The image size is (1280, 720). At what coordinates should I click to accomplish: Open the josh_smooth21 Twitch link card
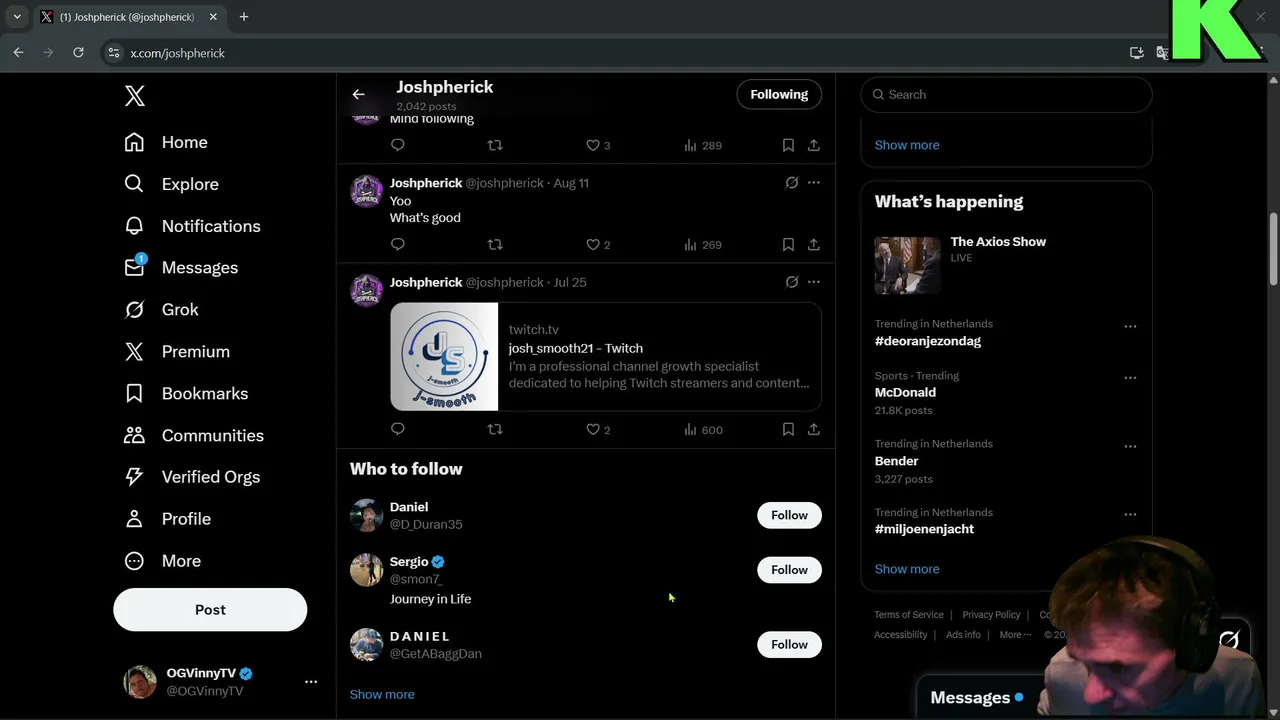(606, 357)
